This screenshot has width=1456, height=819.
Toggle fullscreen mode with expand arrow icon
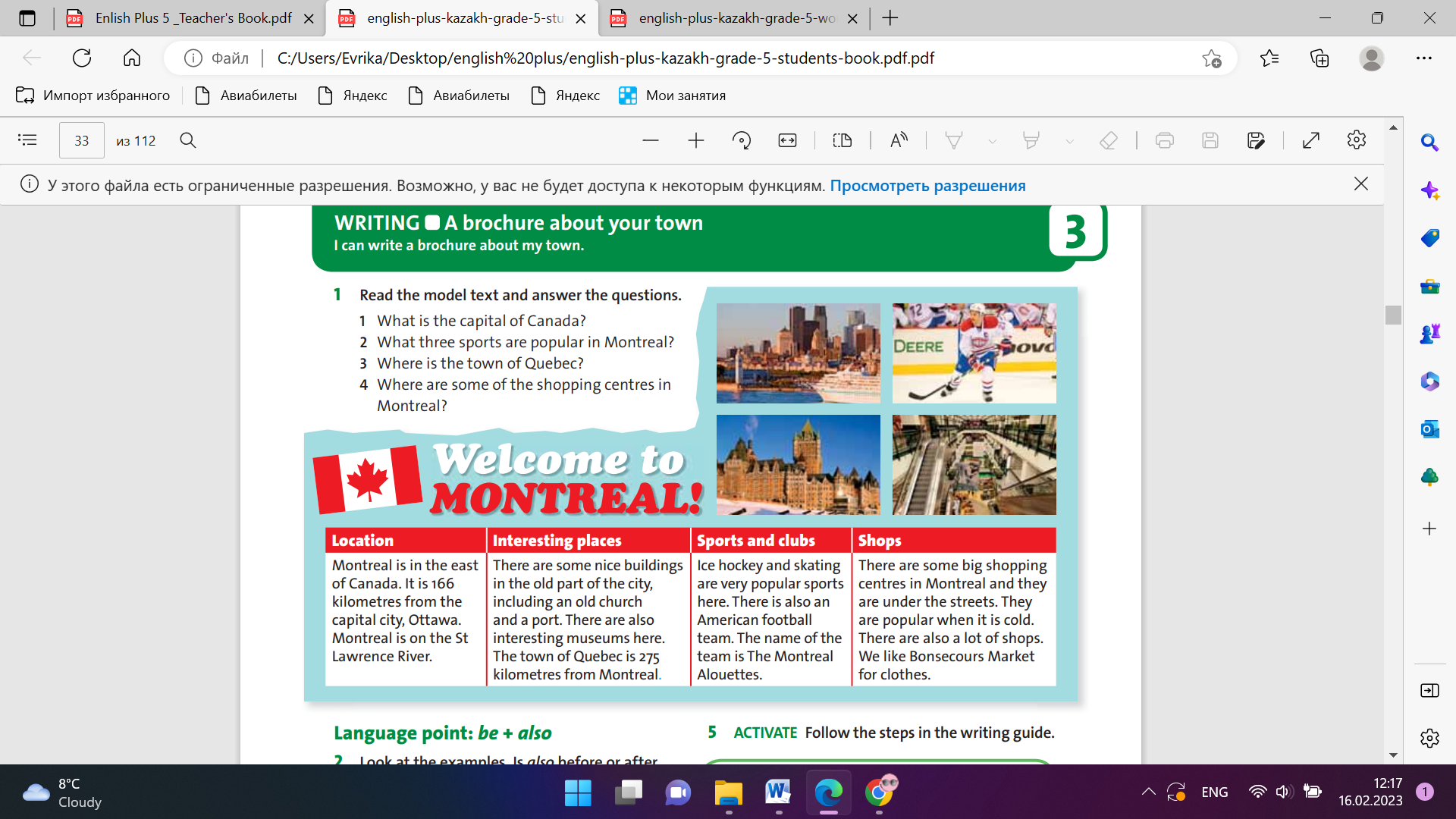1310,140
